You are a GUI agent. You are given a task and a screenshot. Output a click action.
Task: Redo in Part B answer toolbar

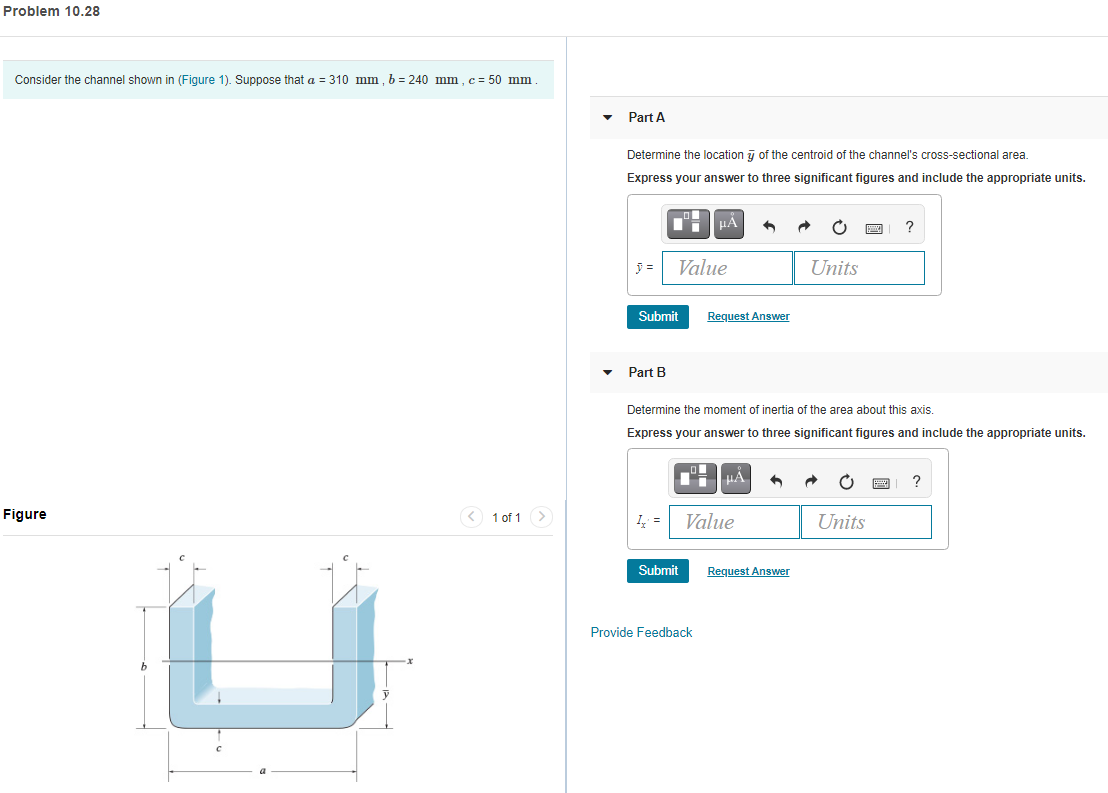[x=811, y=481]
